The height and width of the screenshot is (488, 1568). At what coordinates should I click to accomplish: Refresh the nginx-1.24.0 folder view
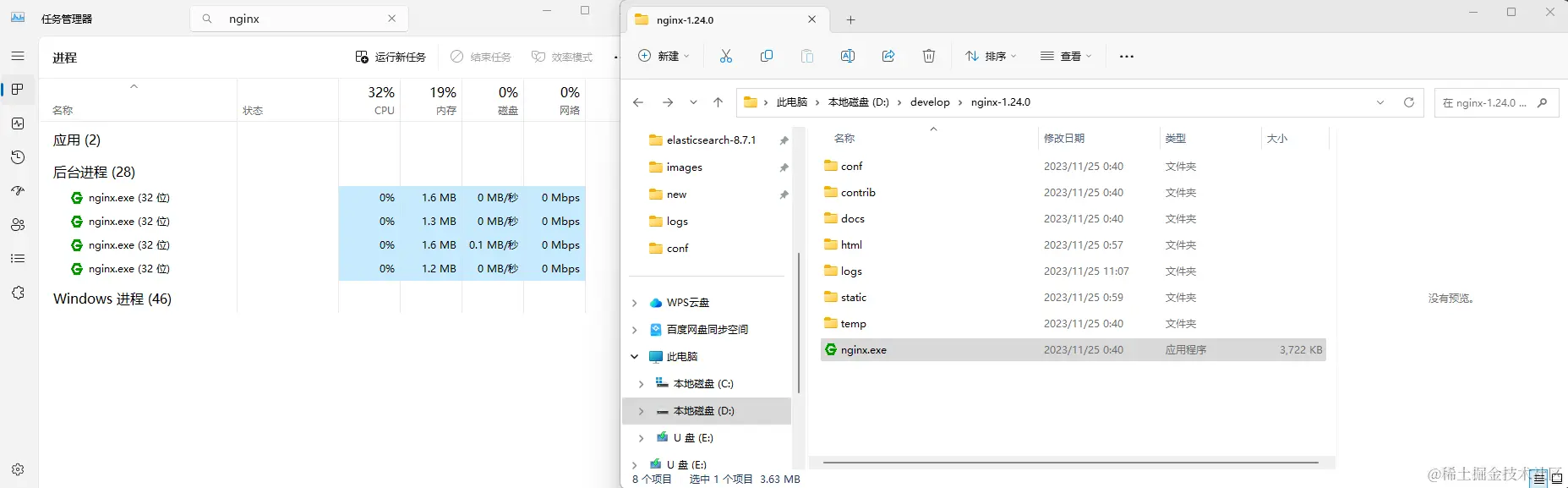1409,102
